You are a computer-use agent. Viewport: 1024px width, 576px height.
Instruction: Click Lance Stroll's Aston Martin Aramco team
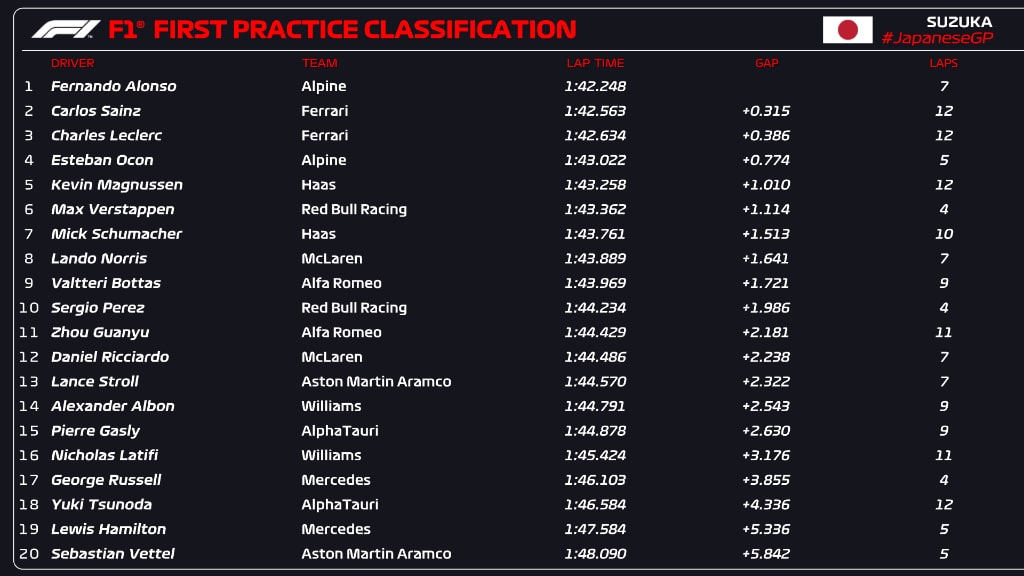pyautogui.click(x=376, y=381)
